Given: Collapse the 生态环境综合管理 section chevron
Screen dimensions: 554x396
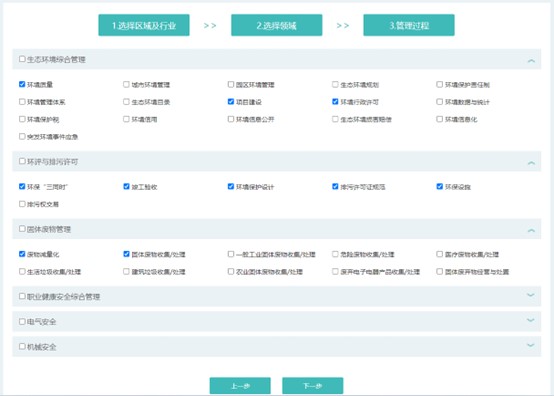Looking at the screenshot, I should 531,61.
